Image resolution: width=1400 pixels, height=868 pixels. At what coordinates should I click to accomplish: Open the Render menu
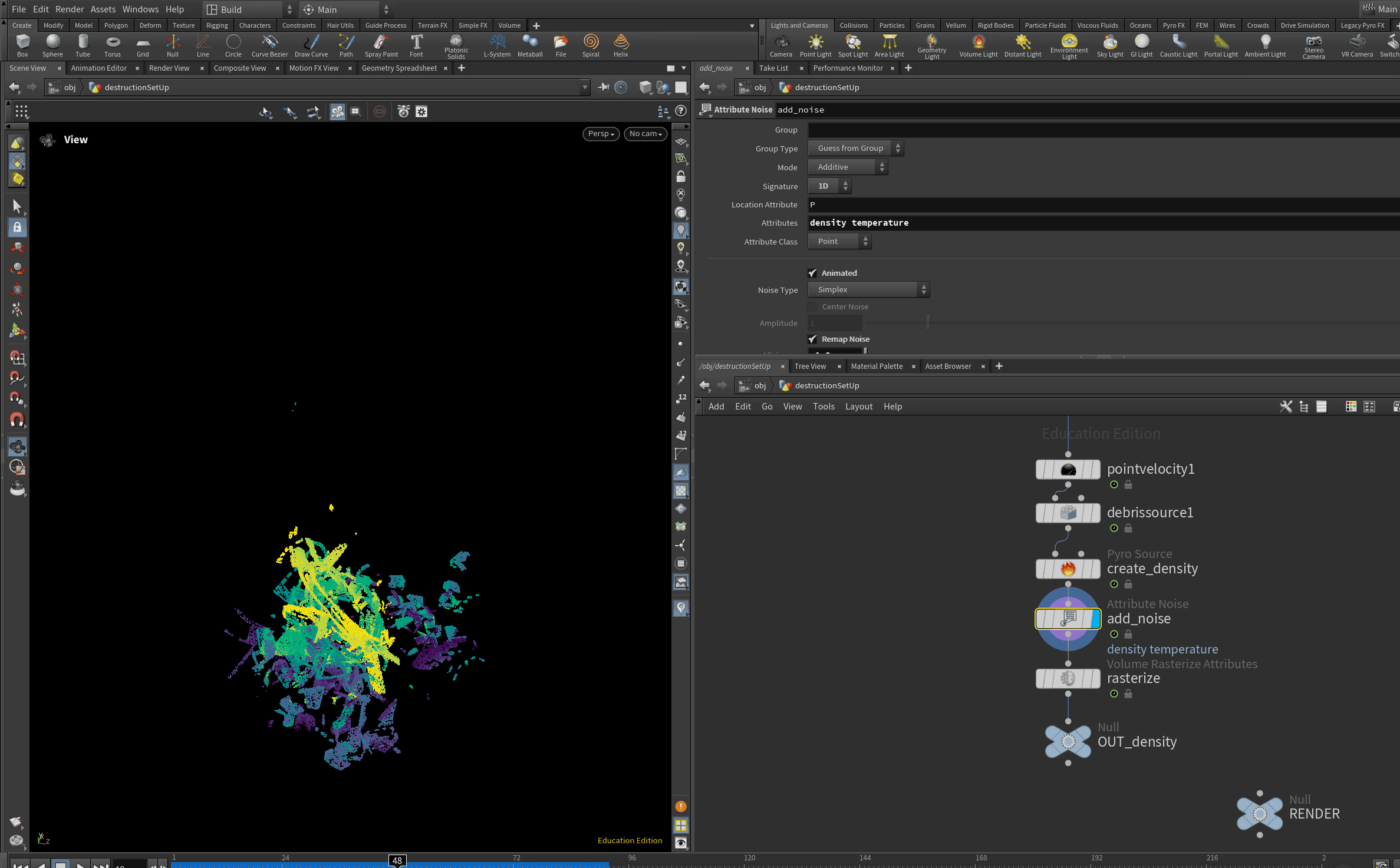tap(70, 9)
